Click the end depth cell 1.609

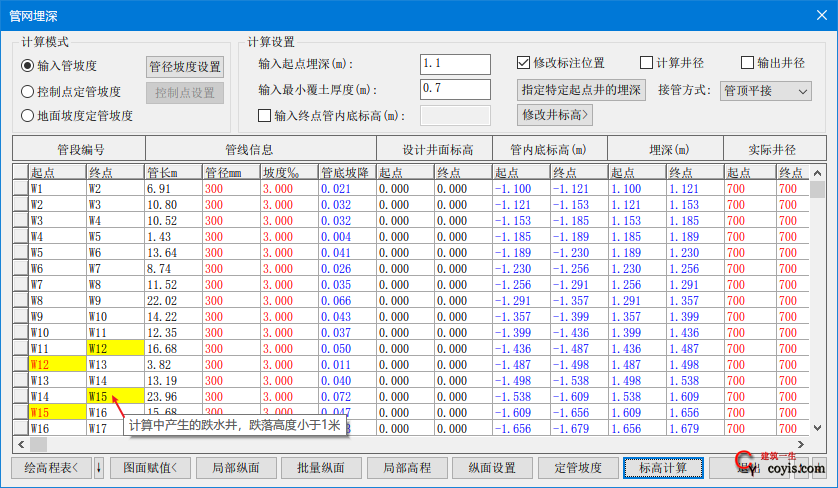[x=695, y=397]
